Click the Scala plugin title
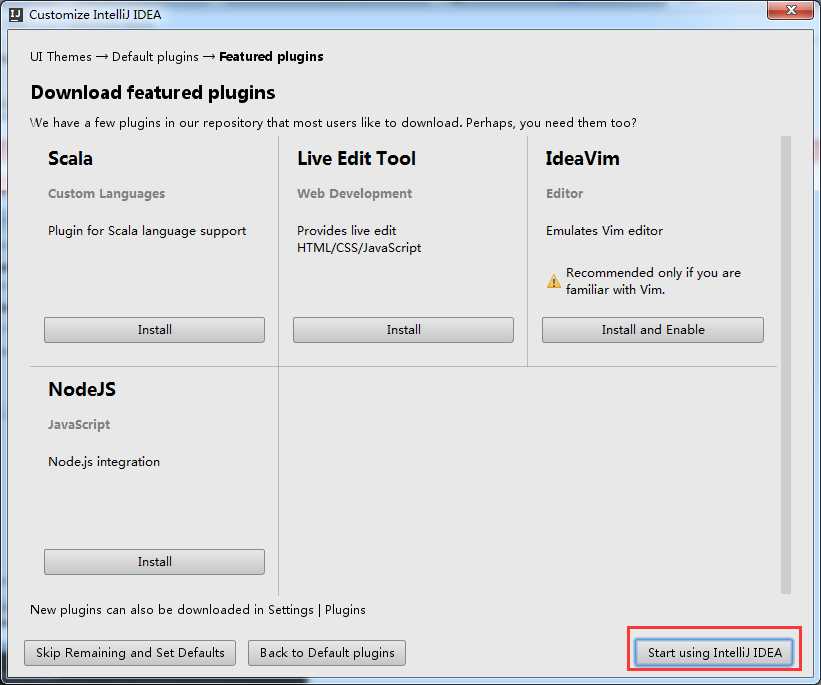The height and width of the screenshot is (685, 821). [x=70, y=158]
